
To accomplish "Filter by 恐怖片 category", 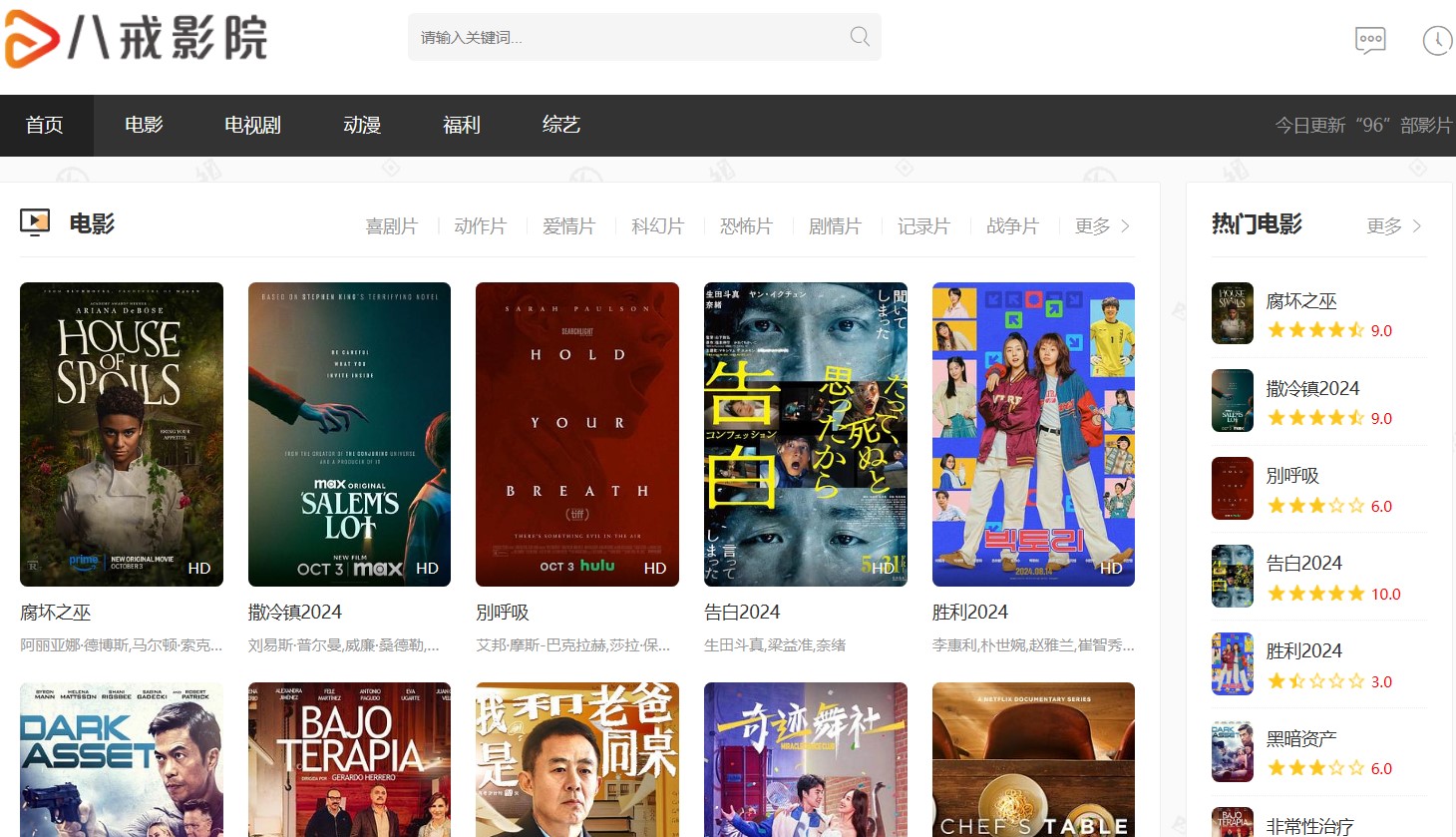I will [x=746, y=226].
